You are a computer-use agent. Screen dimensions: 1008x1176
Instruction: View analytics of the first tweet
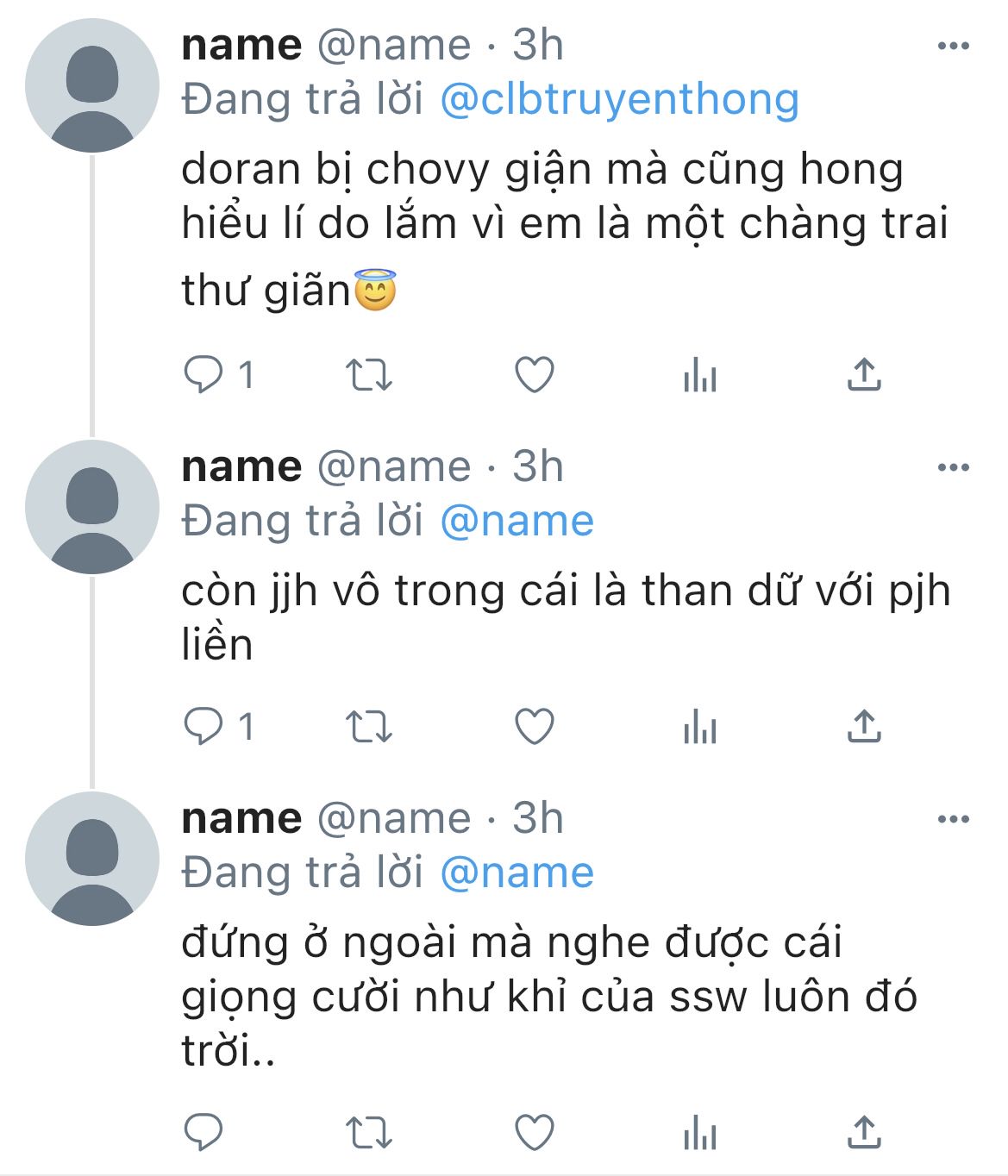coord(699,376)
